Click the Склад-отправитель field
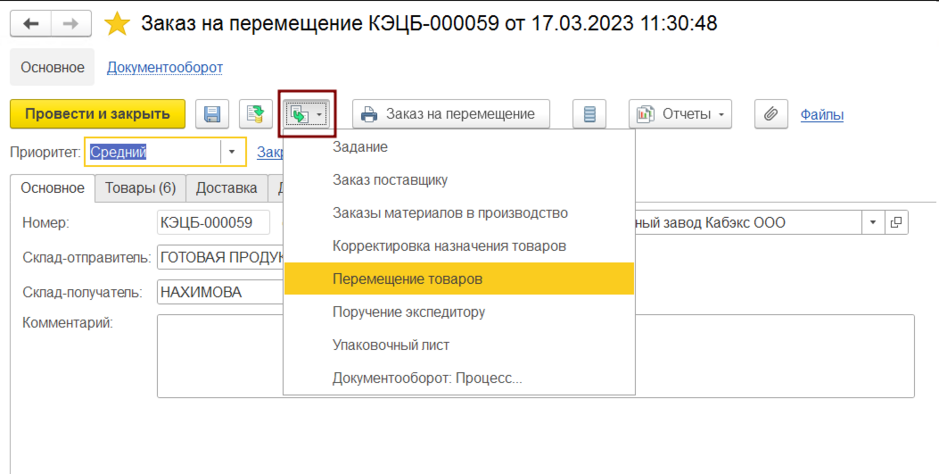The height and width of the screenshot is (474, 939). (x=220, y=257)
